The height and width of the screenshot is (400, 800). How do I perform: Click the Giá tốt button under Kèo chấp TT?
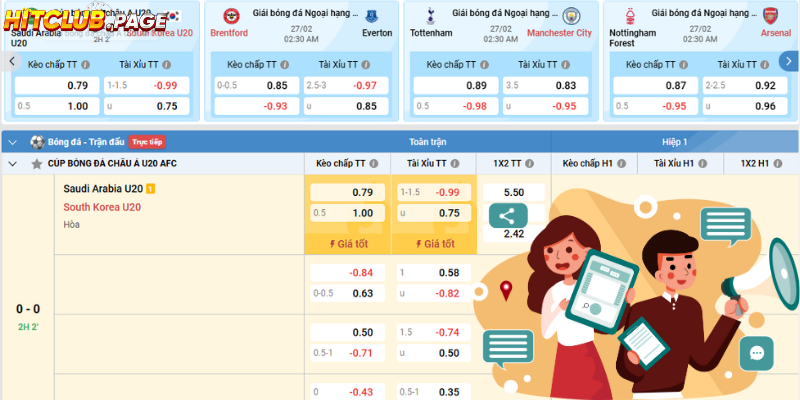349,243
